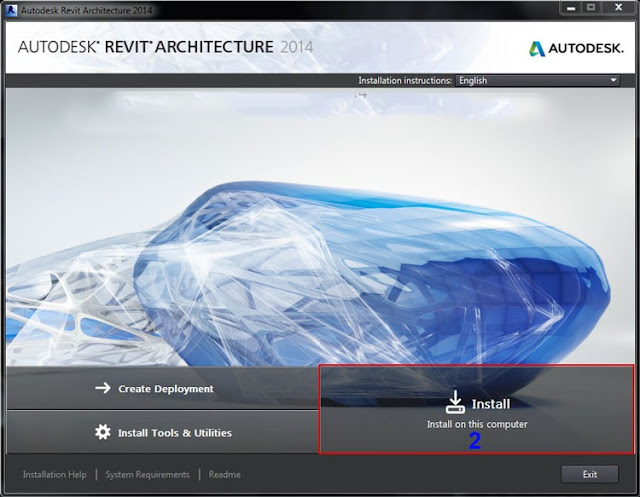Click the Installation instructions label

(x=405, y=80)
